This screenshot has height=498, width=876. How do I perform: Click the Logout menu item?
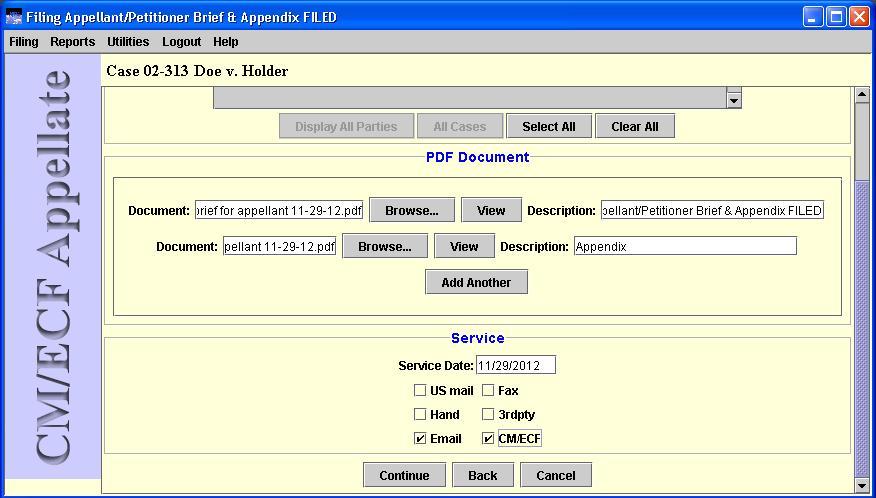[182, 42]
